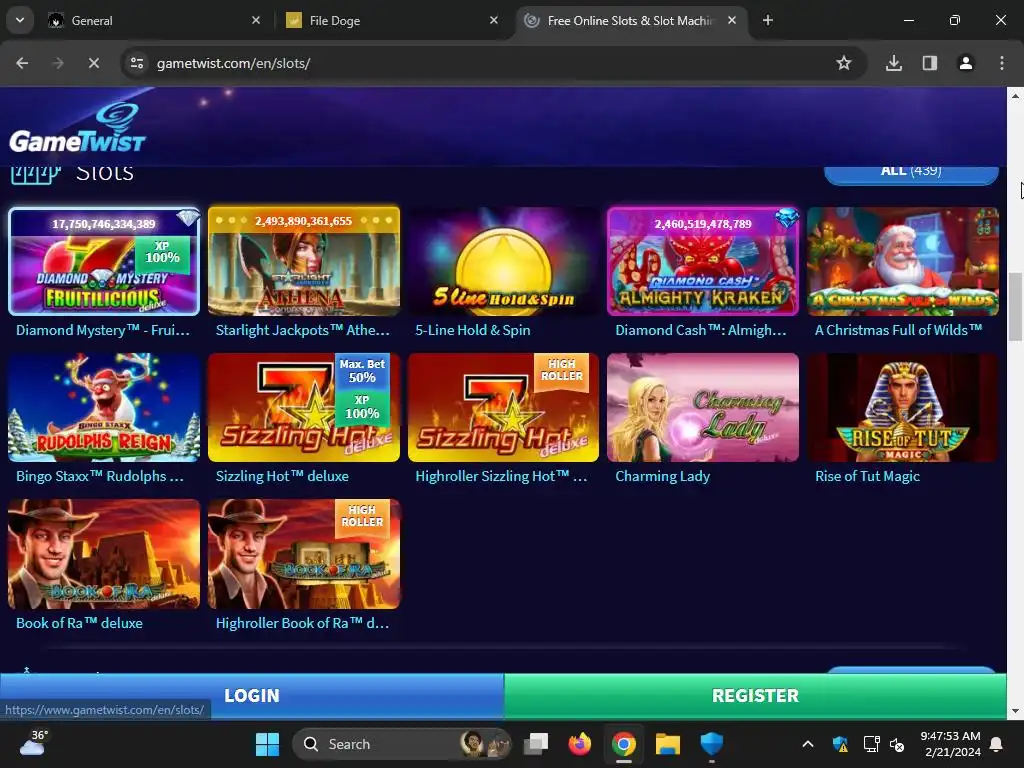Click the 'Diamond Mystery™ - Frui…' title link
The image size is (1024, 768).
click(103, 330)
